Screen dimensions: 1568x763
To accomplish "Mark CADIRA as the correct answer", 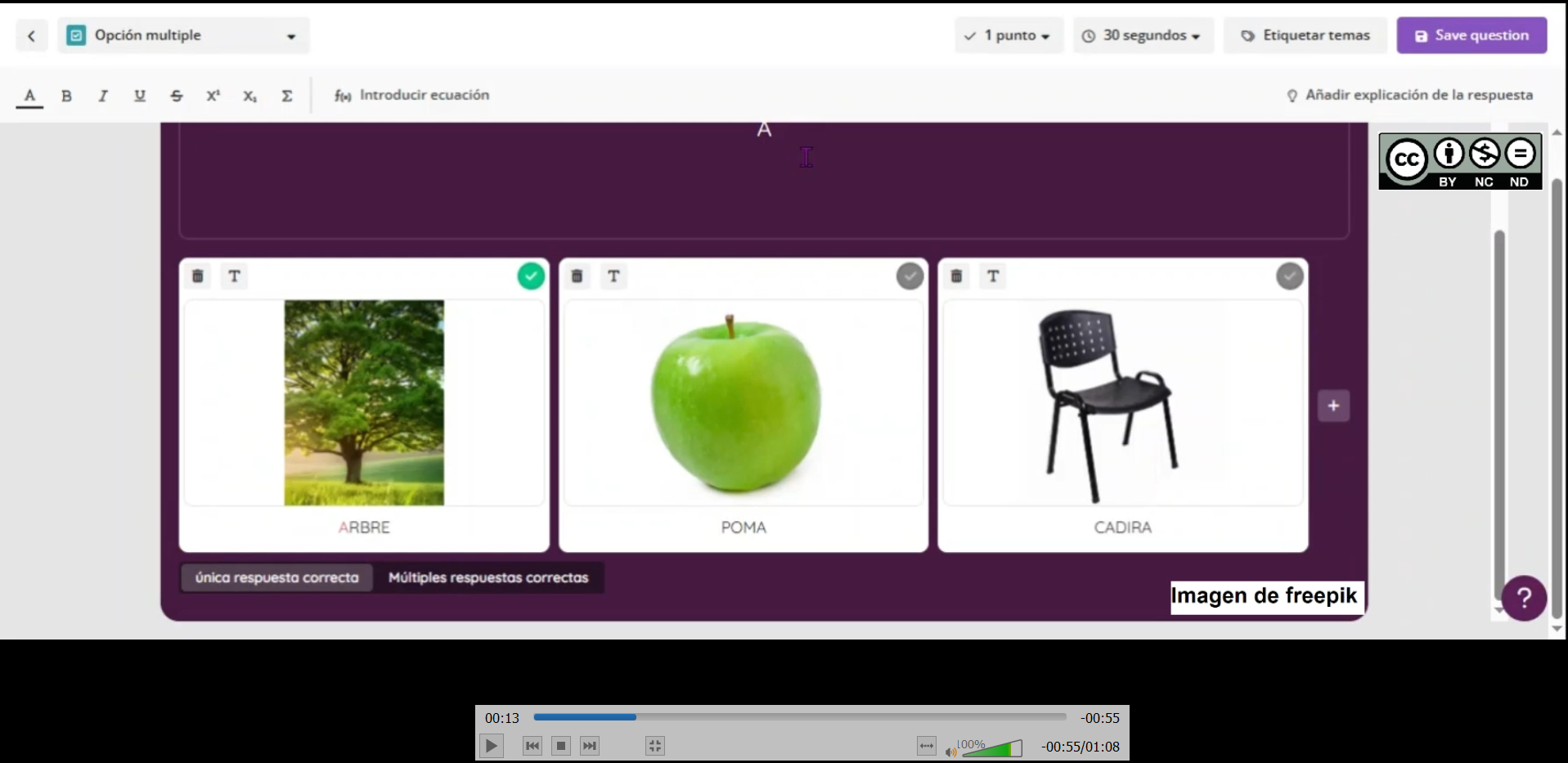I will pyautogui.click(x=1289, y=276).
